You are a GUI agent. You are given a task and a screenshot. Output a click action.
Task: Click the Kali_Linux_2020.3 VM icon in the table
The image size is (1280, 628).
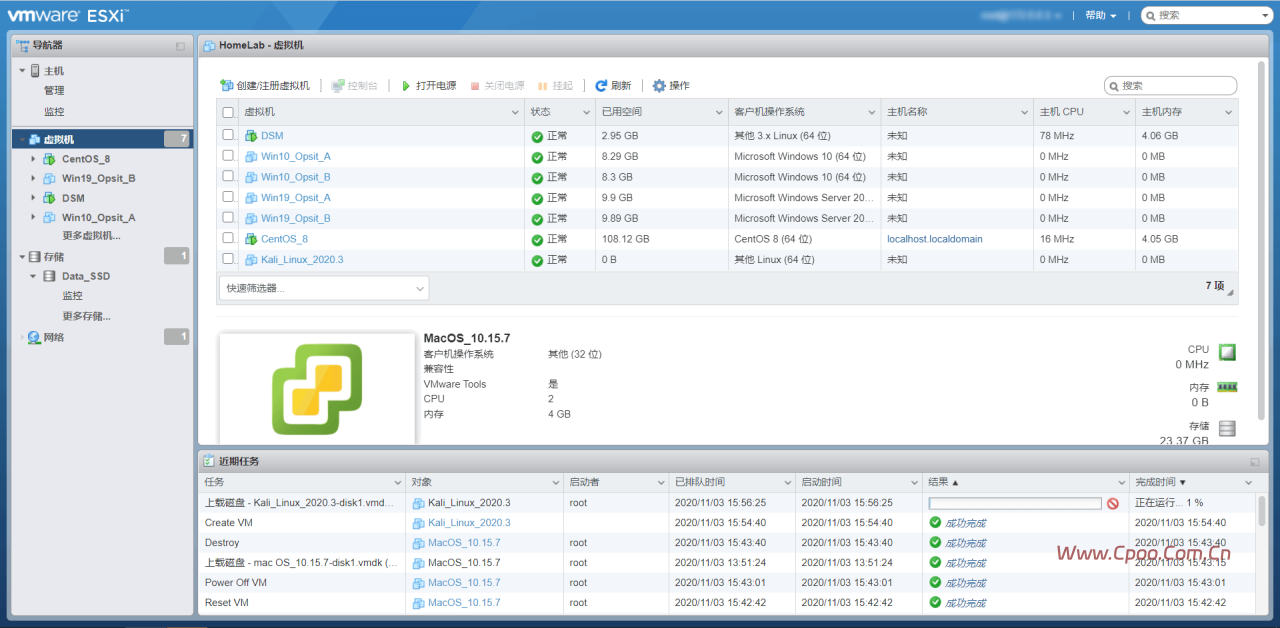coord(251,260)
